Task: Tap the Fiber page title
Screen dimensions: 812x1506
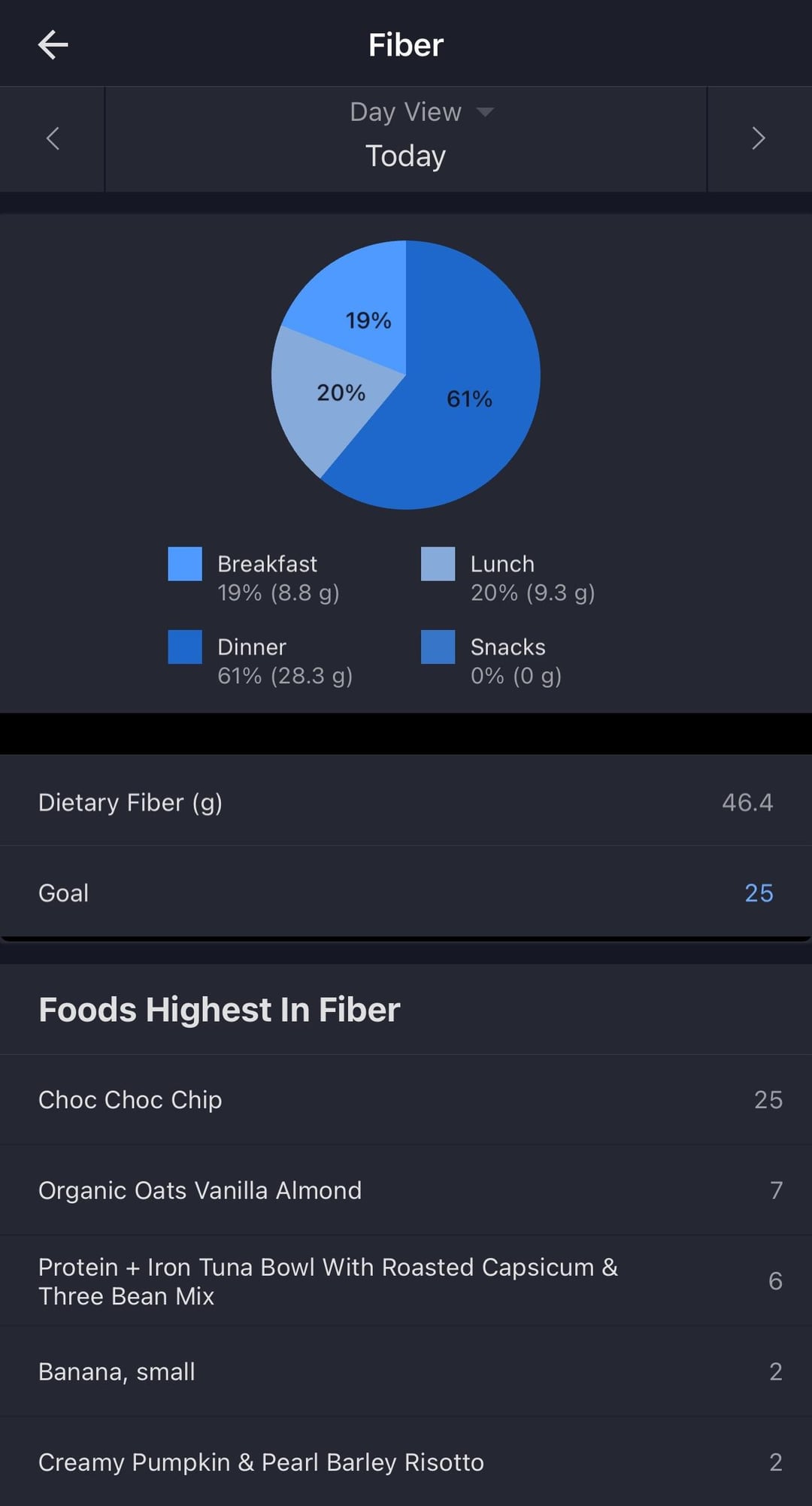Action: coord(405,45)
